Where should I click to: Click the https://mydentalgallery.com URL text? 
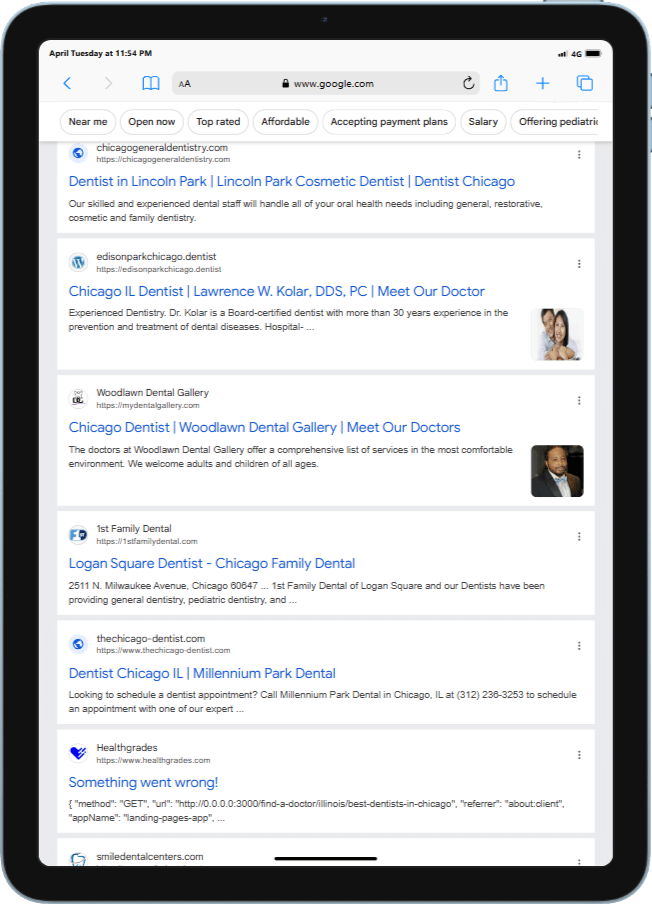click(x=148, y=405)
